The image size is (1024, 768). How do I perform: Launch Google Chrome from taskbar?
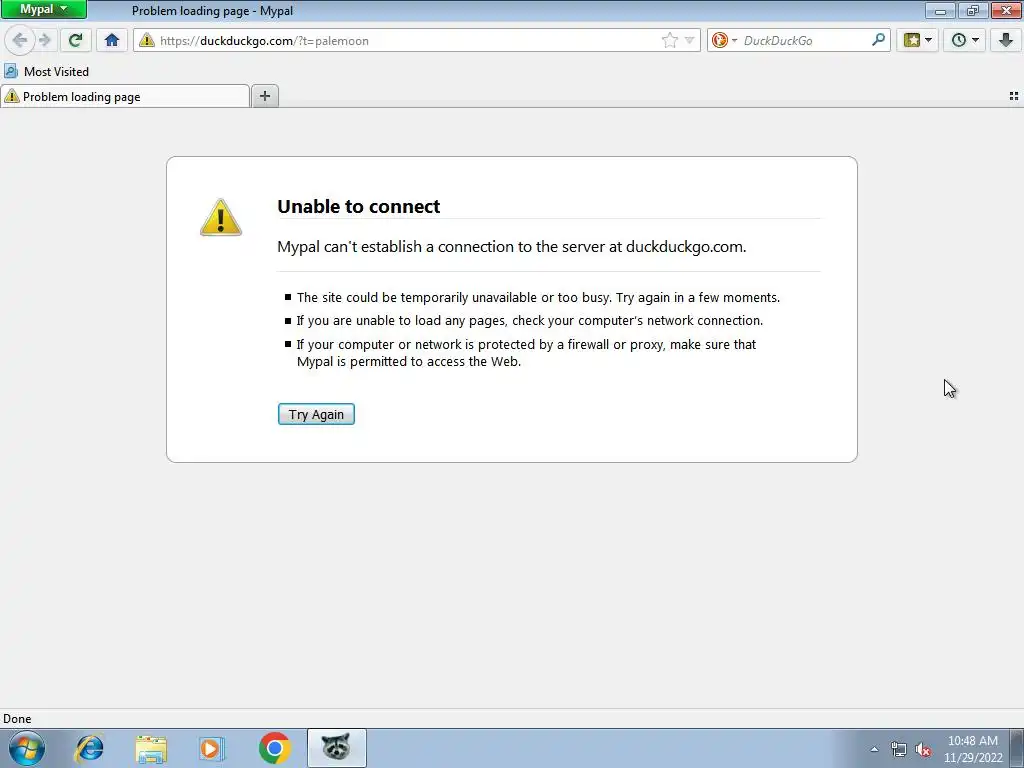coord(274,748)
